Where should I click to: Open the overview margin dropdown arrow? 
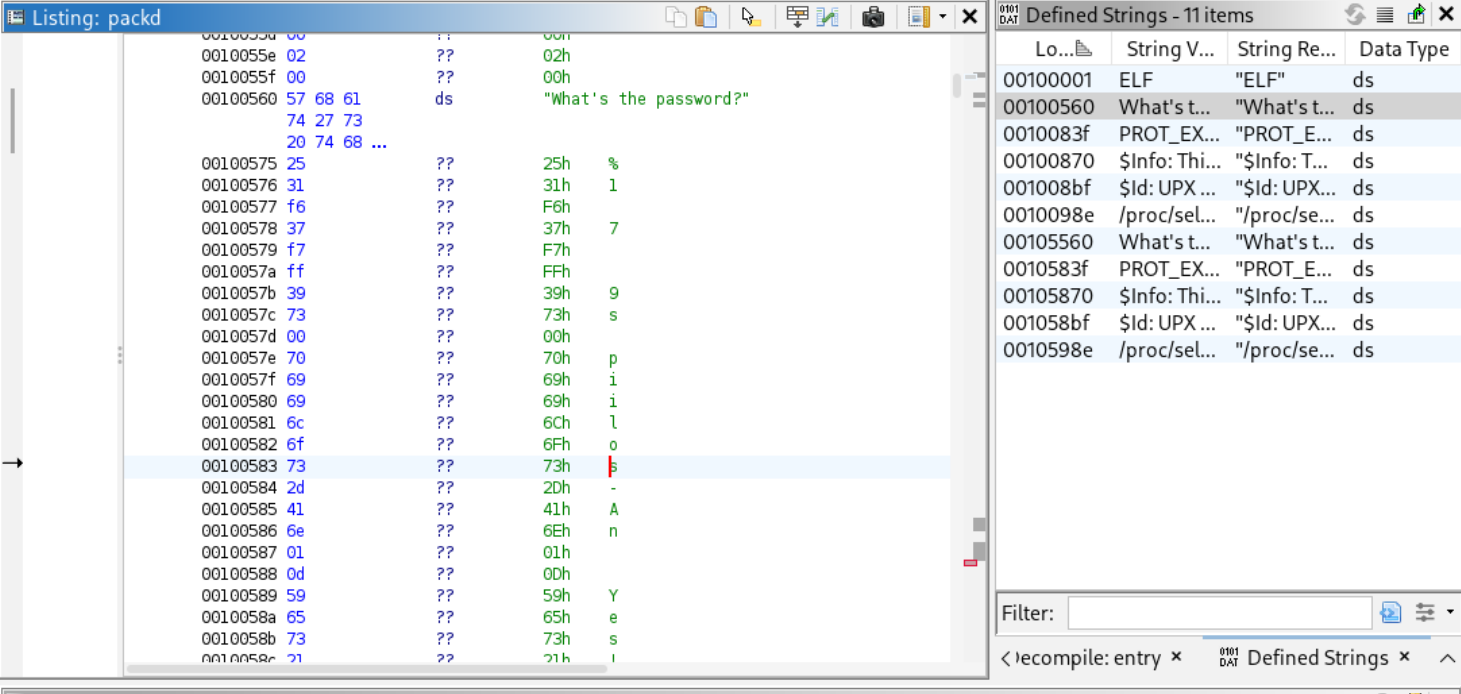pos(942,17)
